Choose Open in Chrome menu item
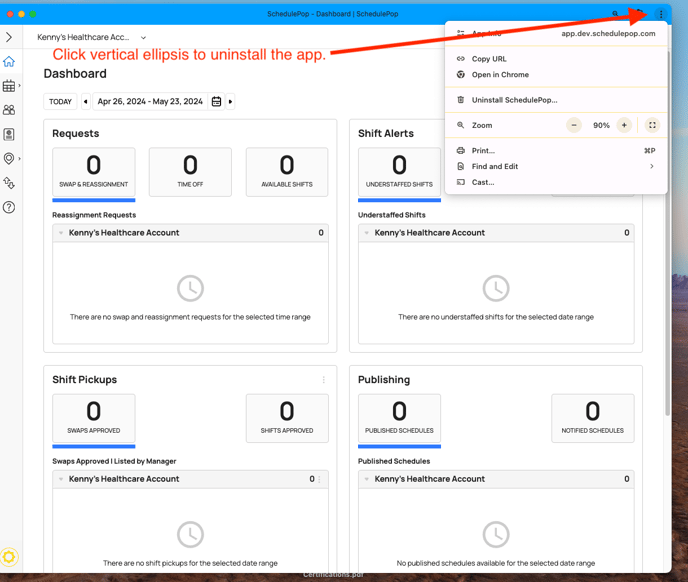The image size is (688, 582). click(556, 75)
